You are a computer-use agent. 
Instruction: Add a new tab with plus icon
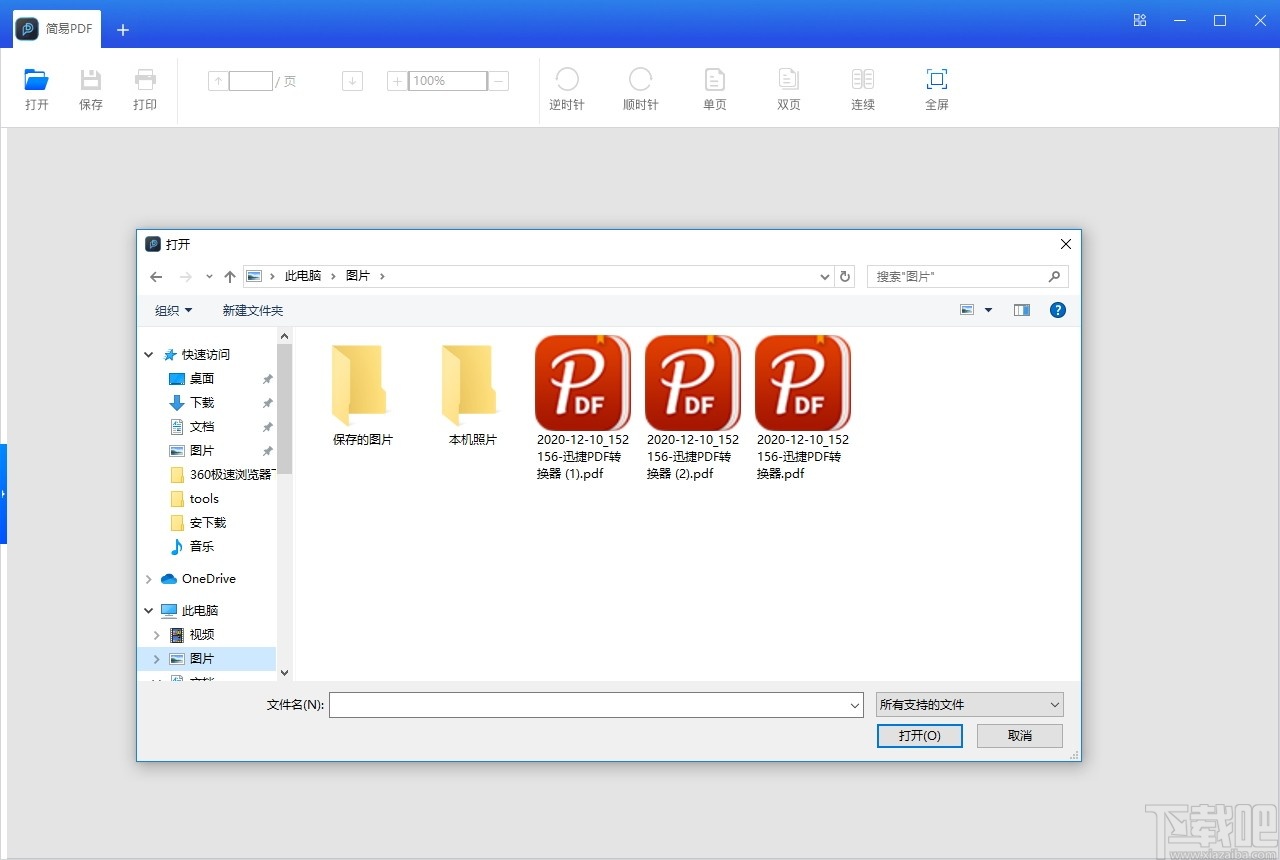[x=123, y=30]
